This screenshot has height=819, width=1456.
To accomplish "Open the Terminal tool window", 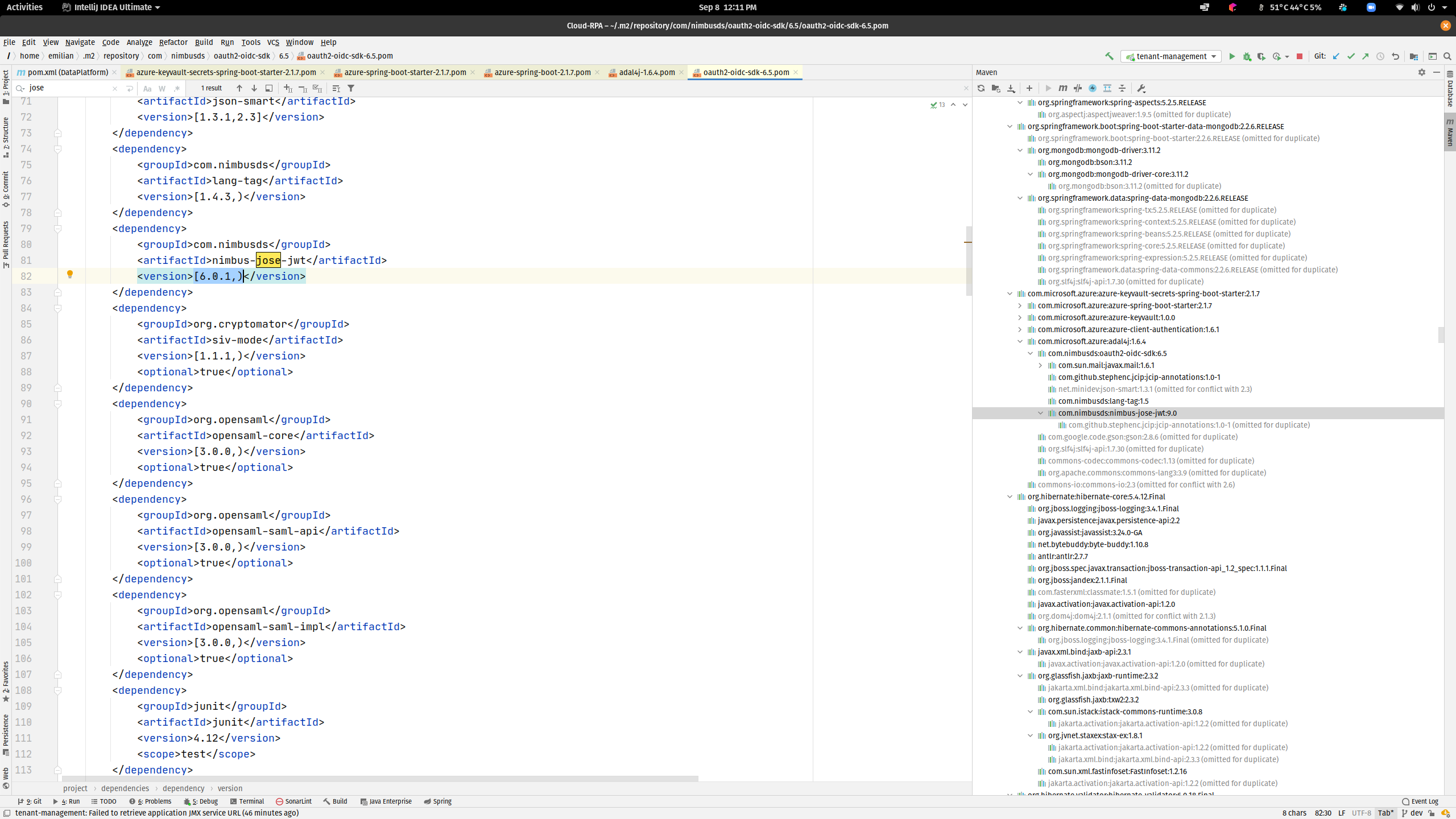I will (x=247, y=801).
